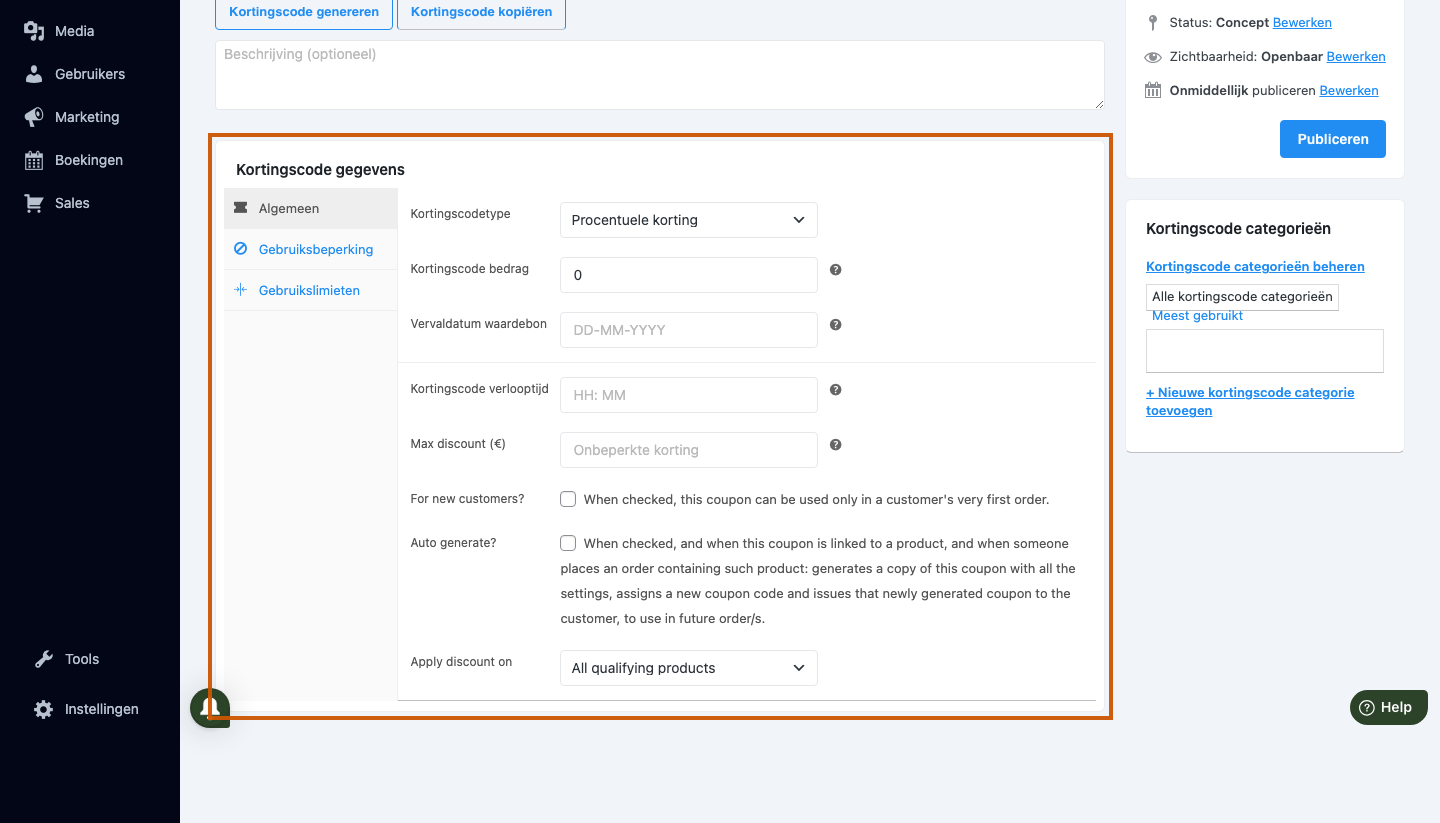This screenshot has height=823, width=1440.
Task: Click the Algemeen ticket icon
Action: 240,208
